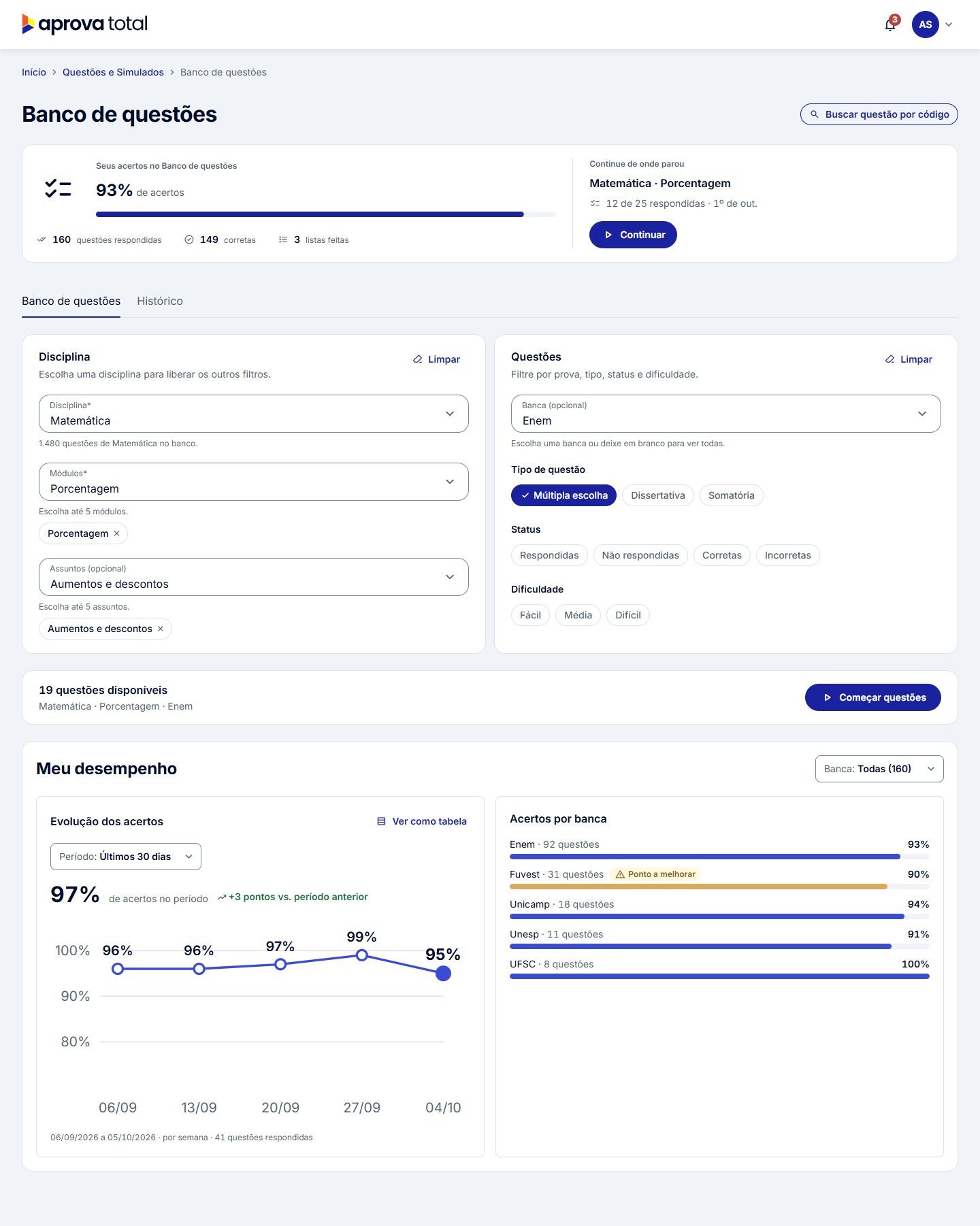The height and width of the screenshot is (1226, 980).
Task: Click Buscar questão por código
Action: 879,114
